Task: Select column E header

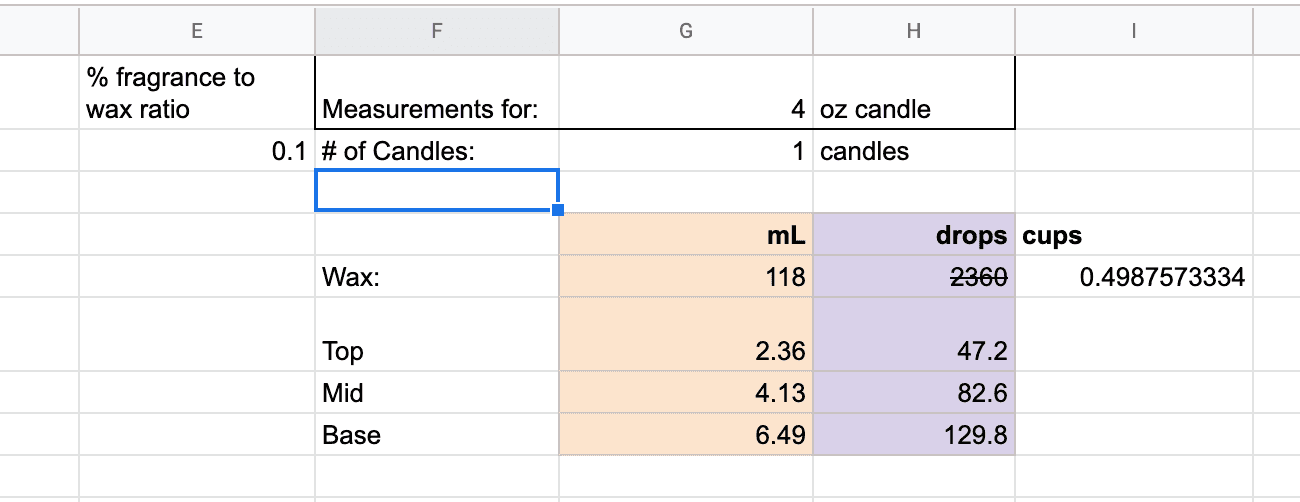Action: coord(196,31)
